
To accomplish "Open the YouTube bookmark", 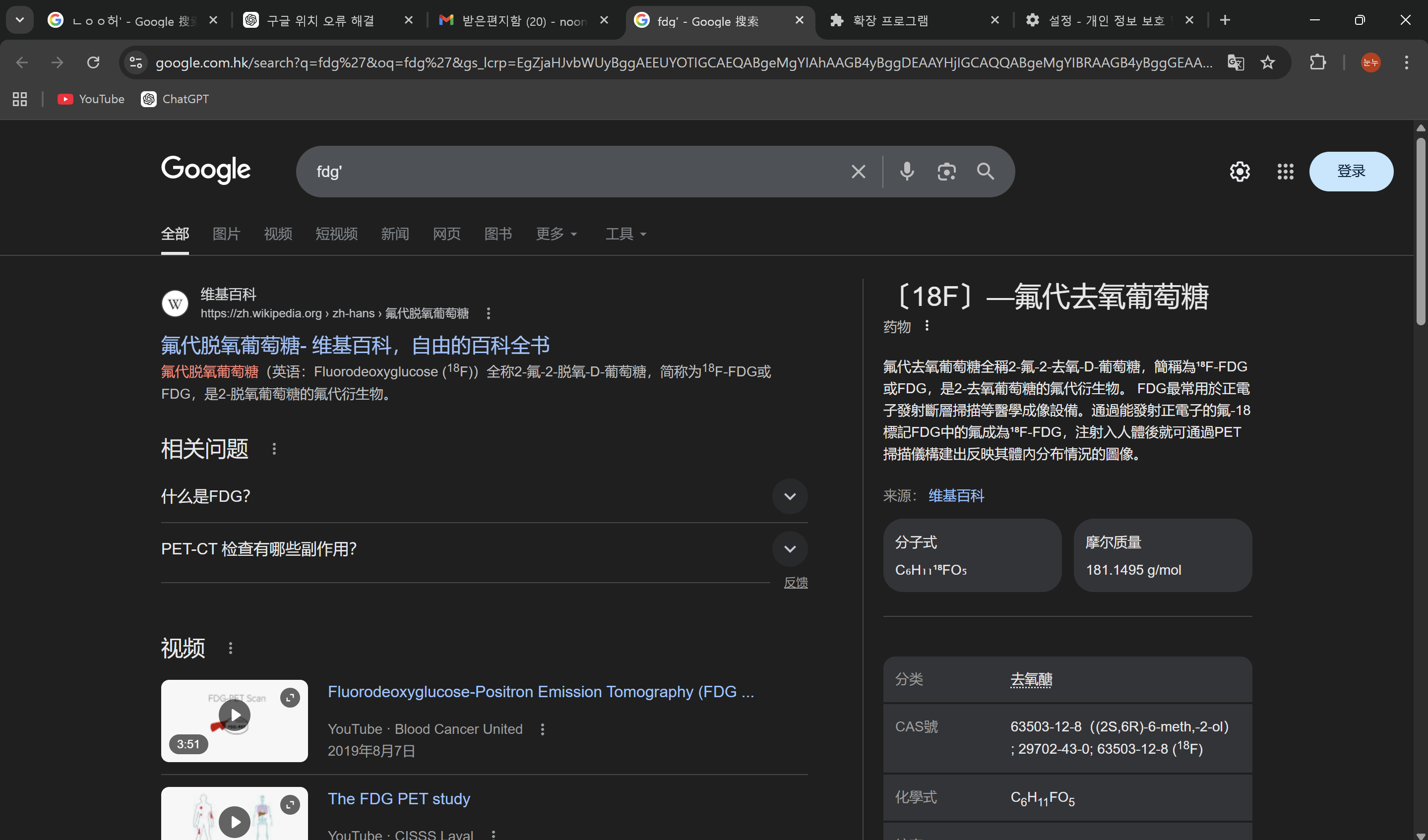I will [91, 99].
